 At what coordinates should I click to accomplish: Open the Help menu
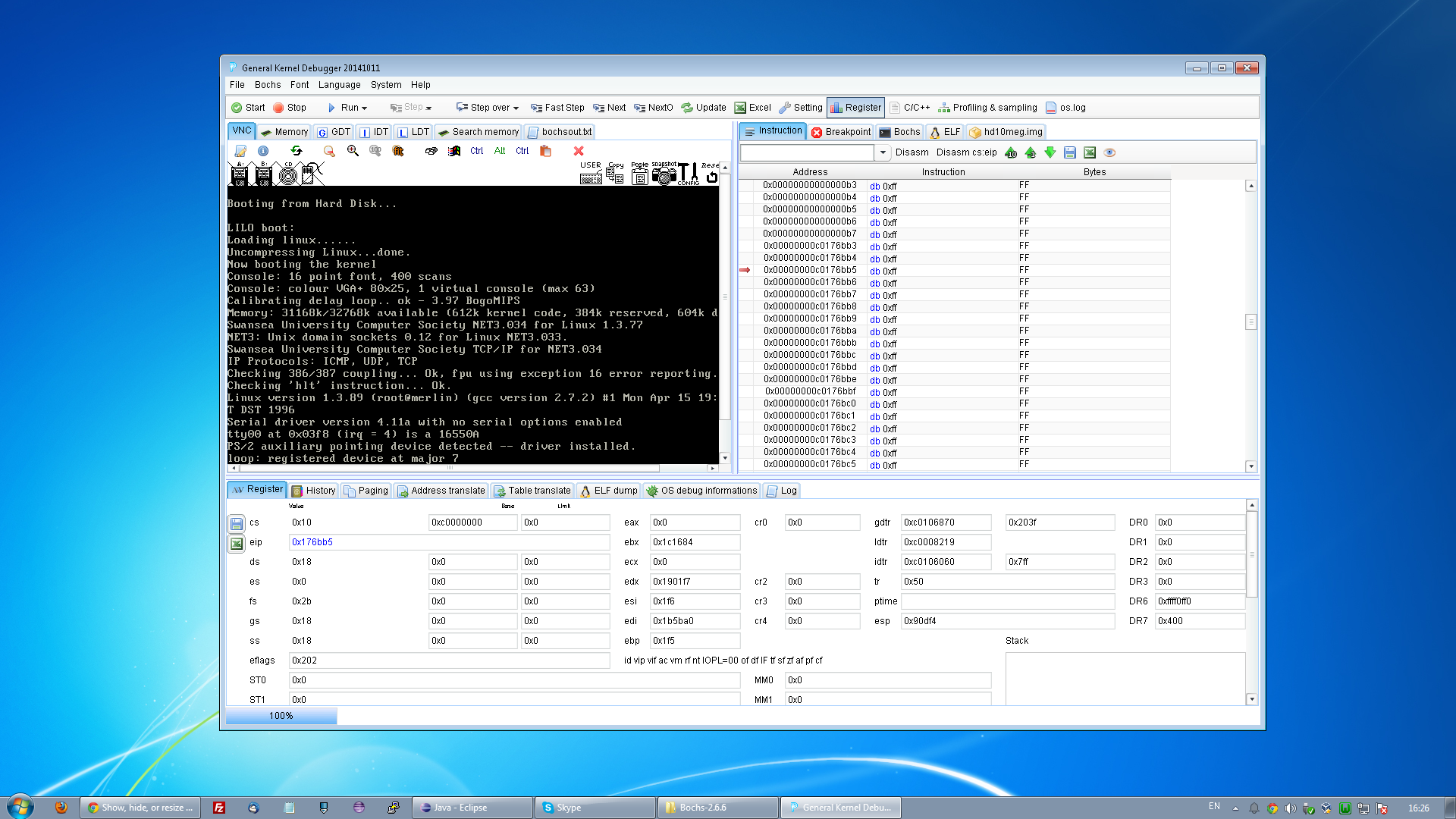coord(420,85)
